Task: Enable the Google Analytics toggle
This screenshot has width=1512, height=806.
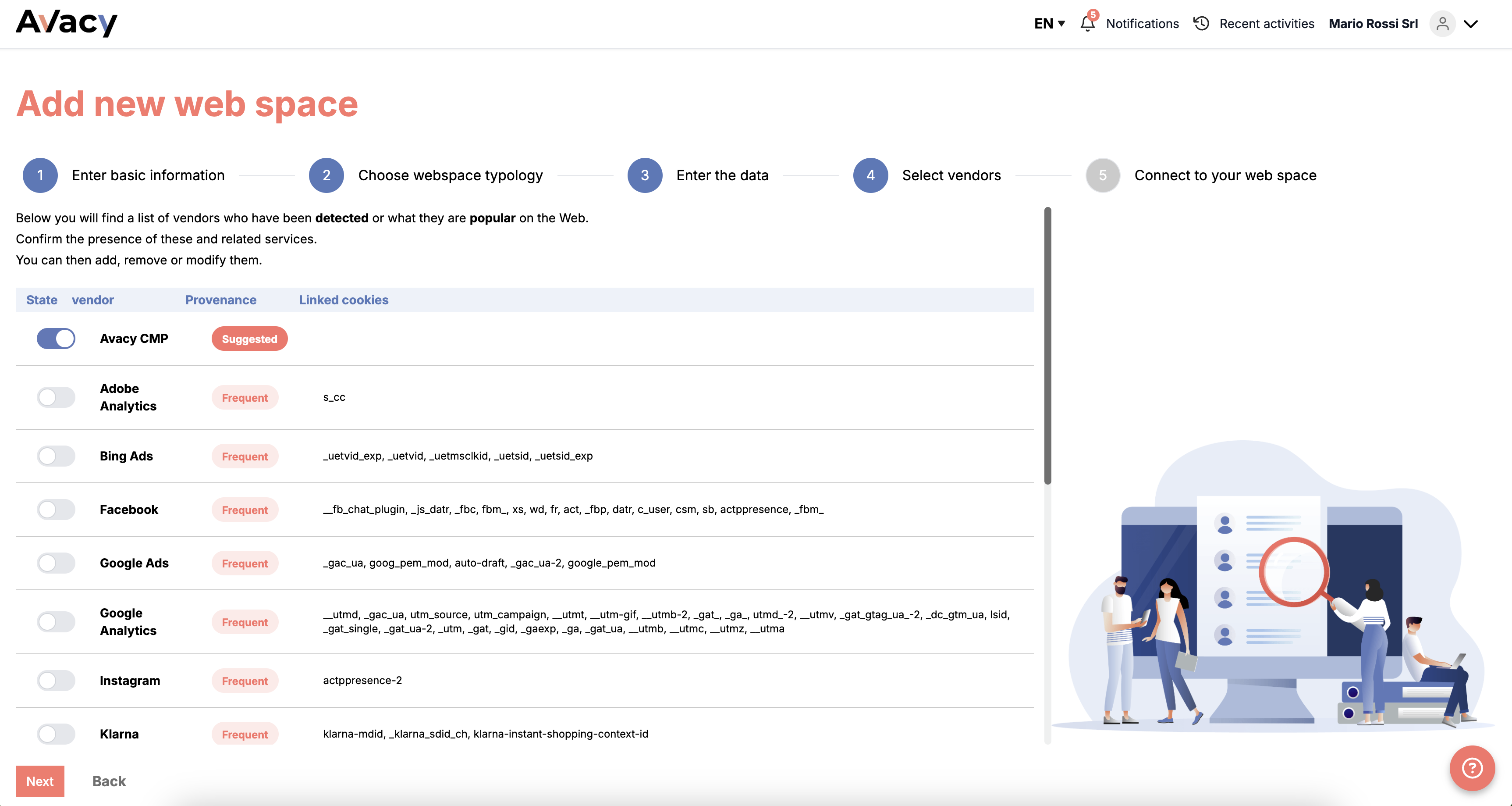Action: tap(56, 621)
